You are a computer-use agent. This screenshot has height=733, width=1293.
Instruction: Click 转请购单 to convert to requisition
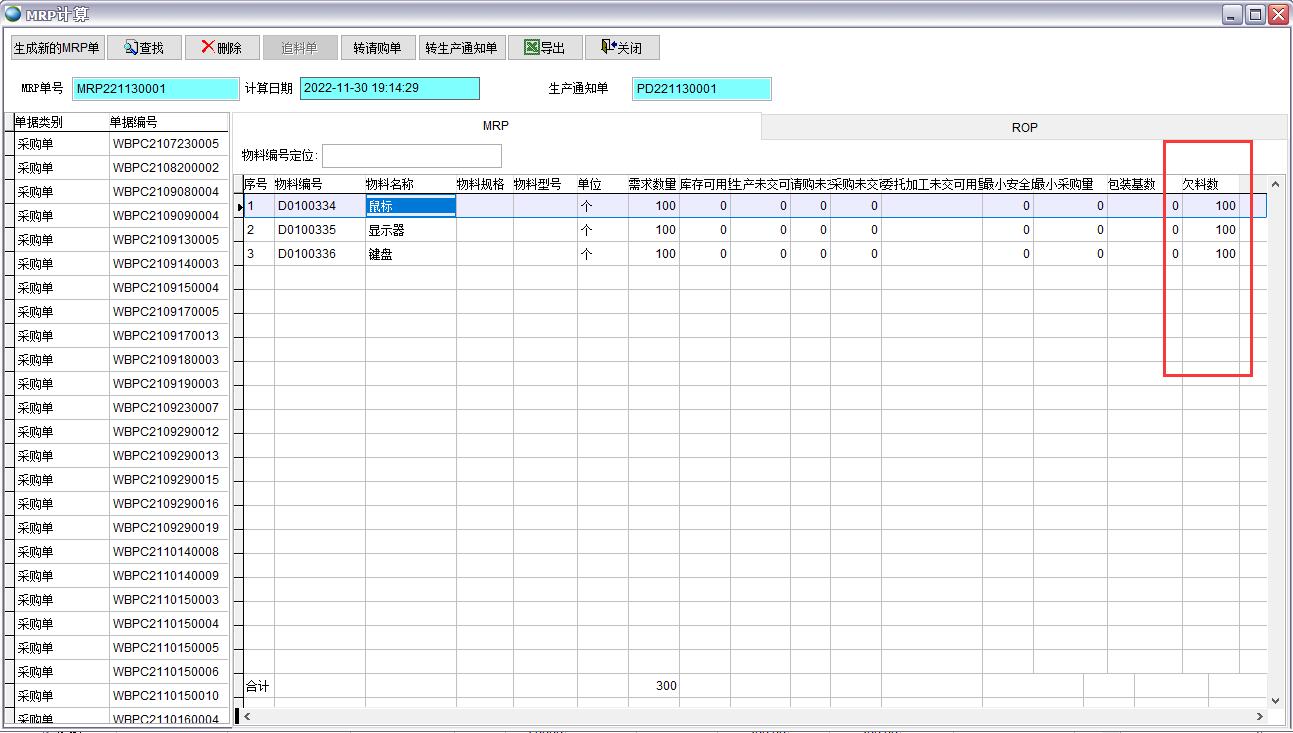coord(377,48)
